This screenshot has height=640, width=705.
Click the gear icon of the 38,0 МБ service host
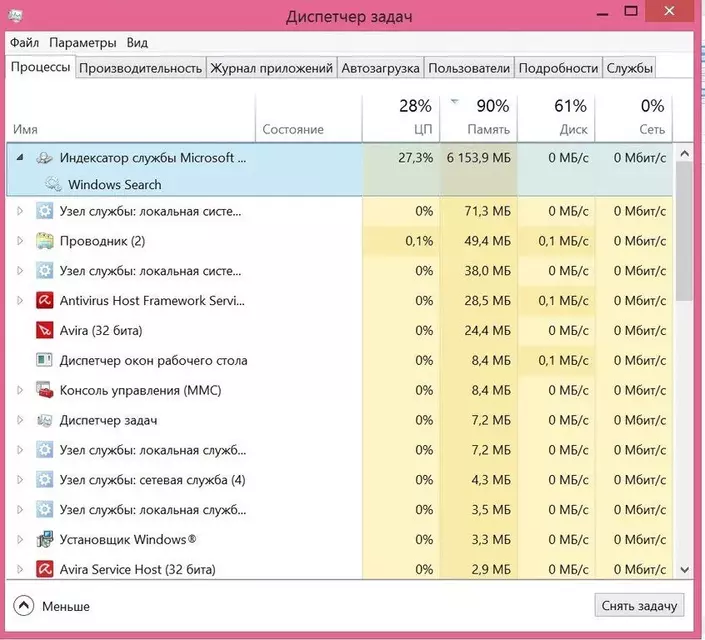coord(45,271)
